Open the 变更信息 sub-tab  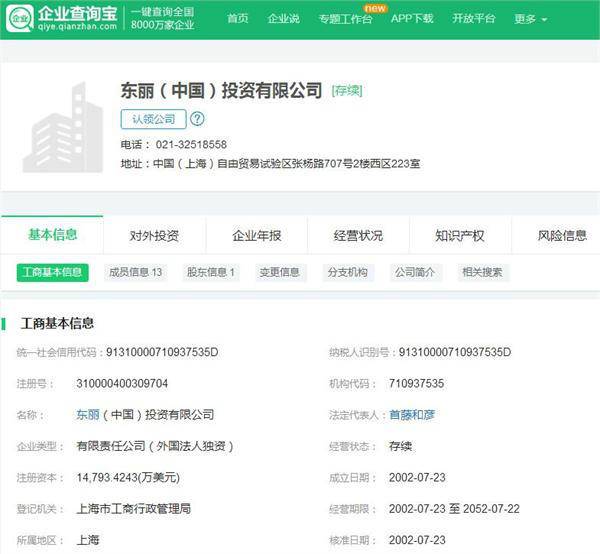[280, 272]
